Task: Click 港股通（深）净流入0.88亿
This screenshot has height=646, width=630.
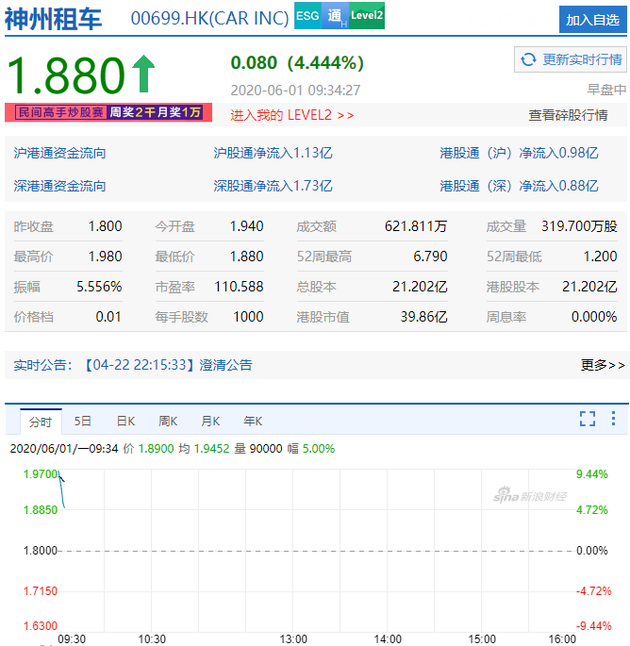Action: point(519,186)
